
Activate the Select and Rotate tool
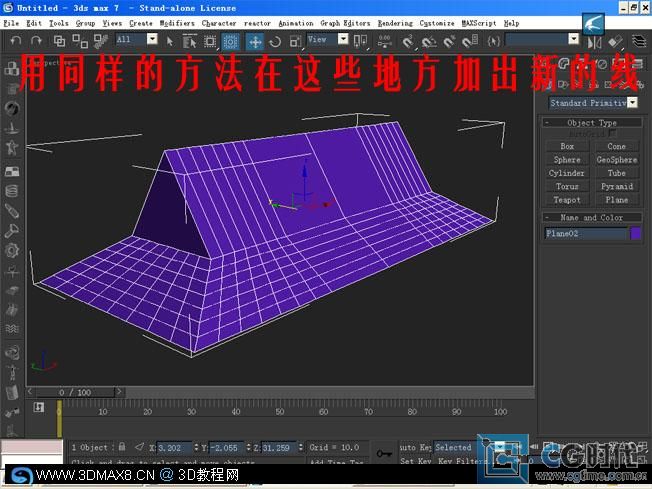[x=275, y=41]
